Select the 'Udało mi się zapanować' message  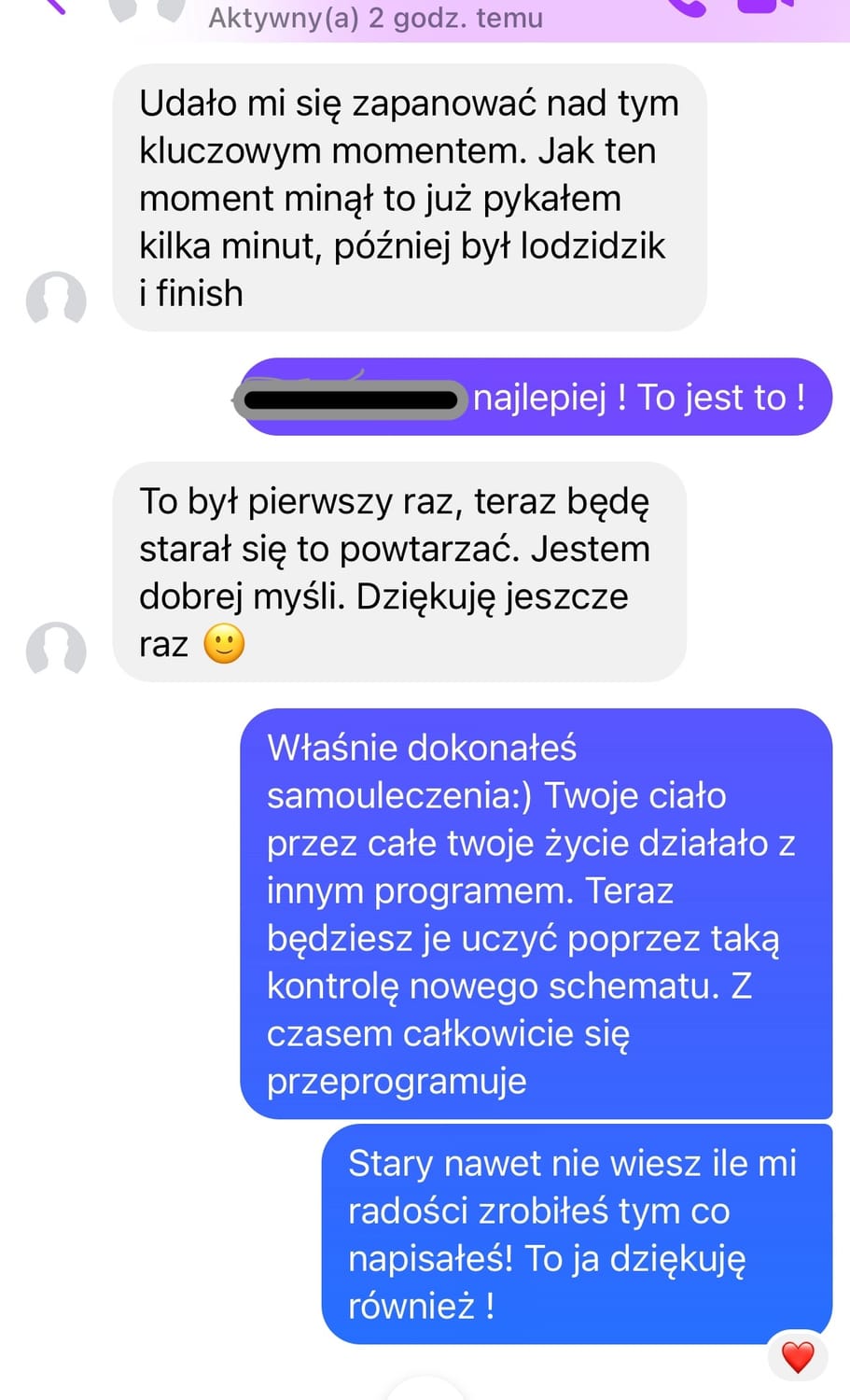[x=410, y=198]
